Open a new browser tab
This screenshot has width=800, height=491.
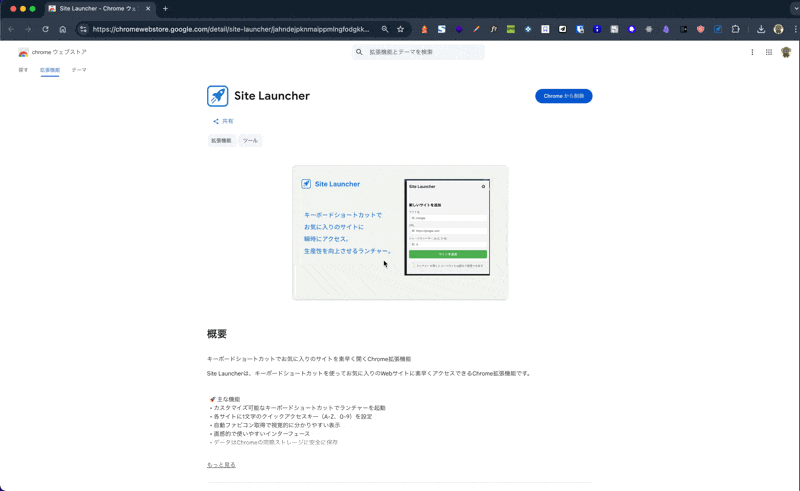point(165,9)
